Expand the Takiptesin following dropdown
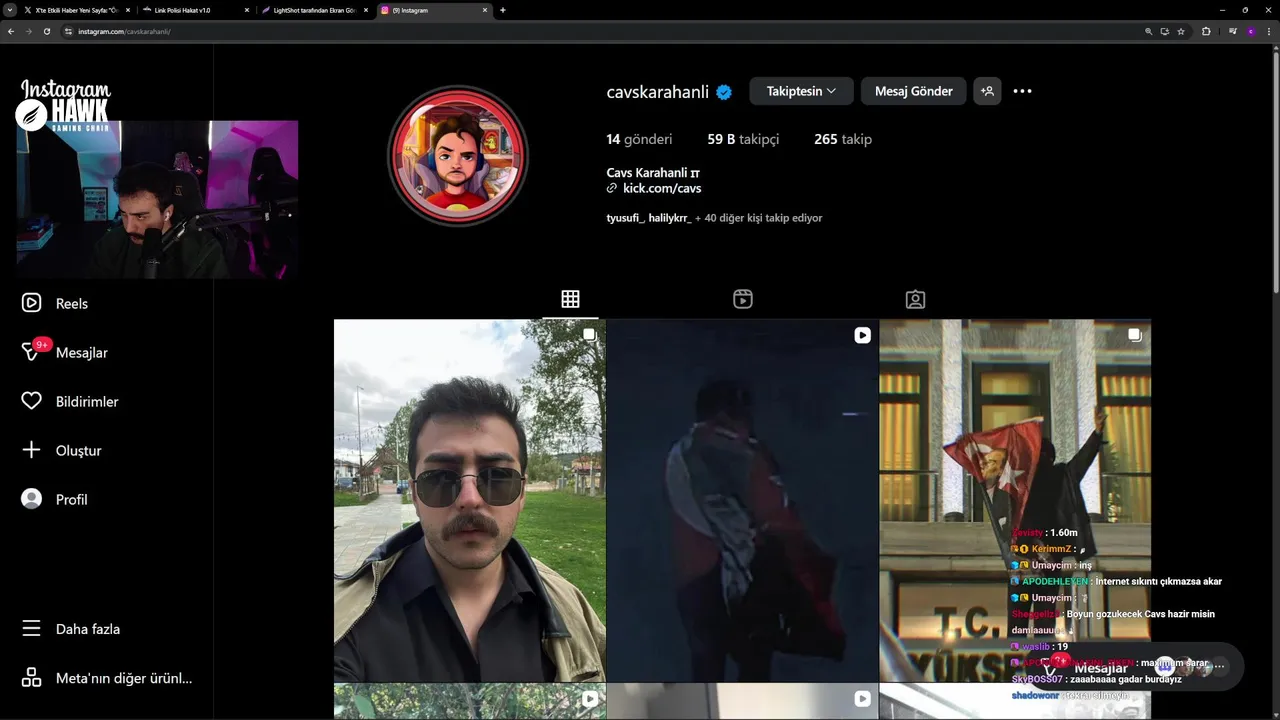 pyautogui.click(x=801, y=91)
